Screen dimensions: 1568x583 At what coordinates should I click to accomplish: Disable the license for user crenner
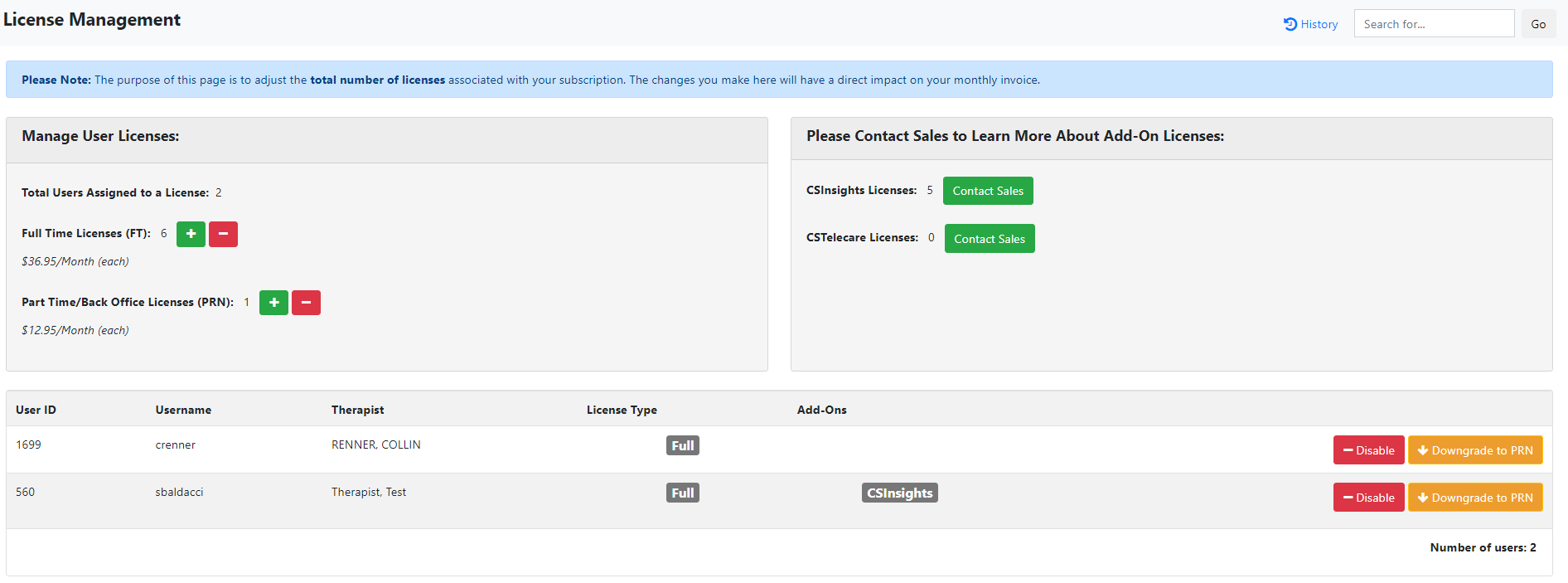click(1368, 450)
